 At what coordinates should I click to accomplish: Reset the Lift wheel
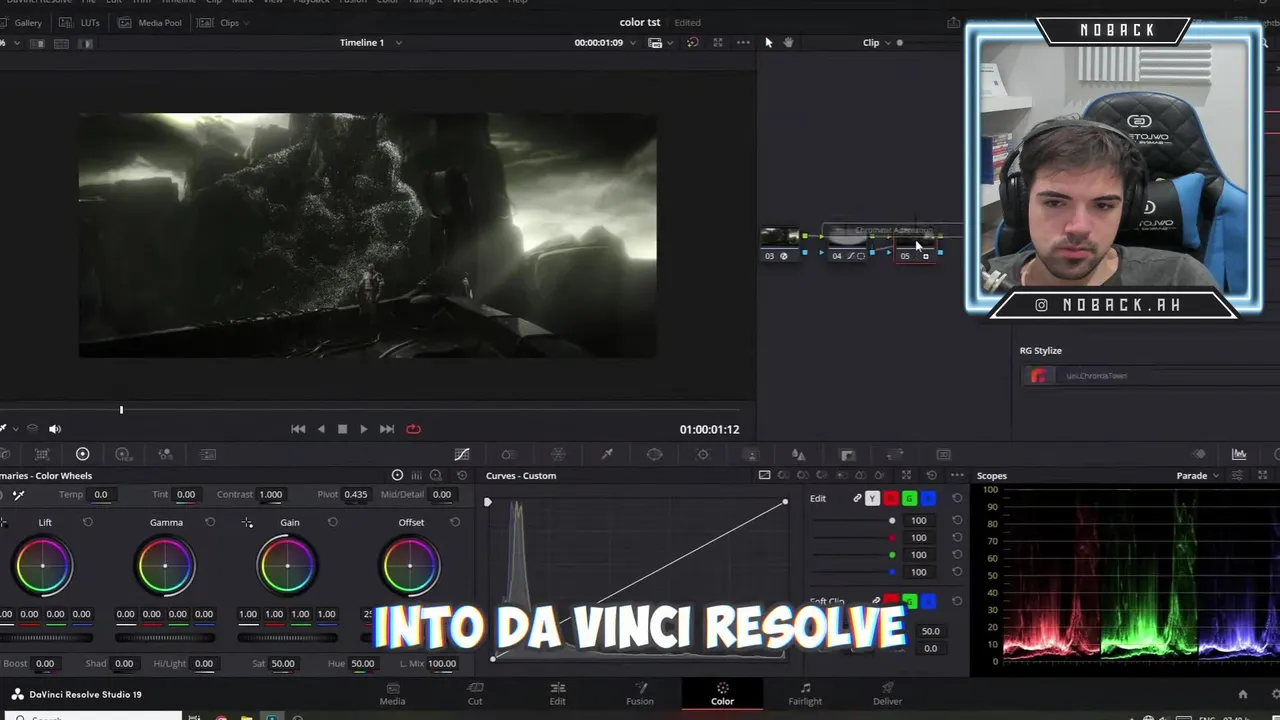(87, 522)
